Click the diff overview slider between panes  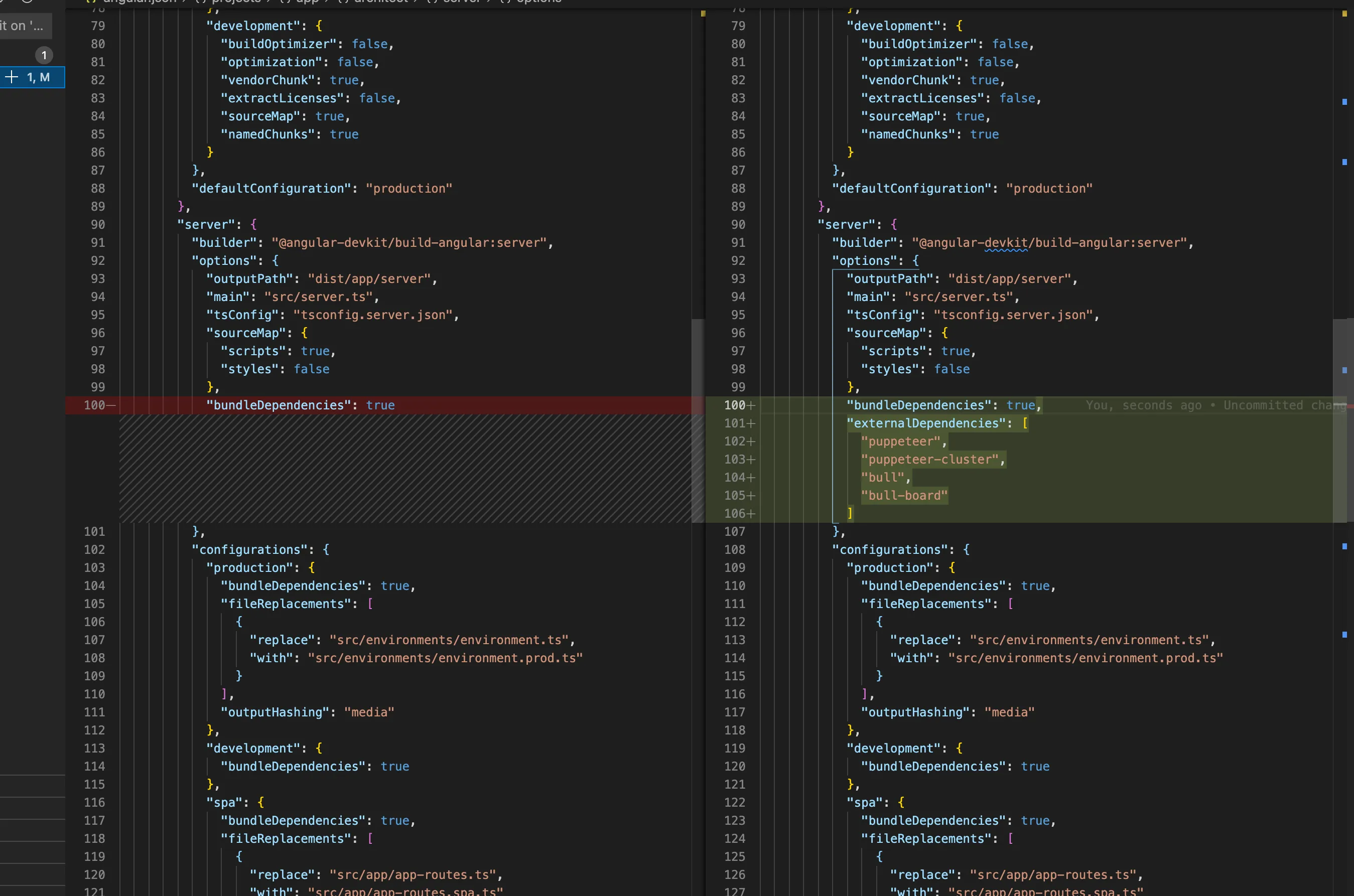[x=698, y=420]
